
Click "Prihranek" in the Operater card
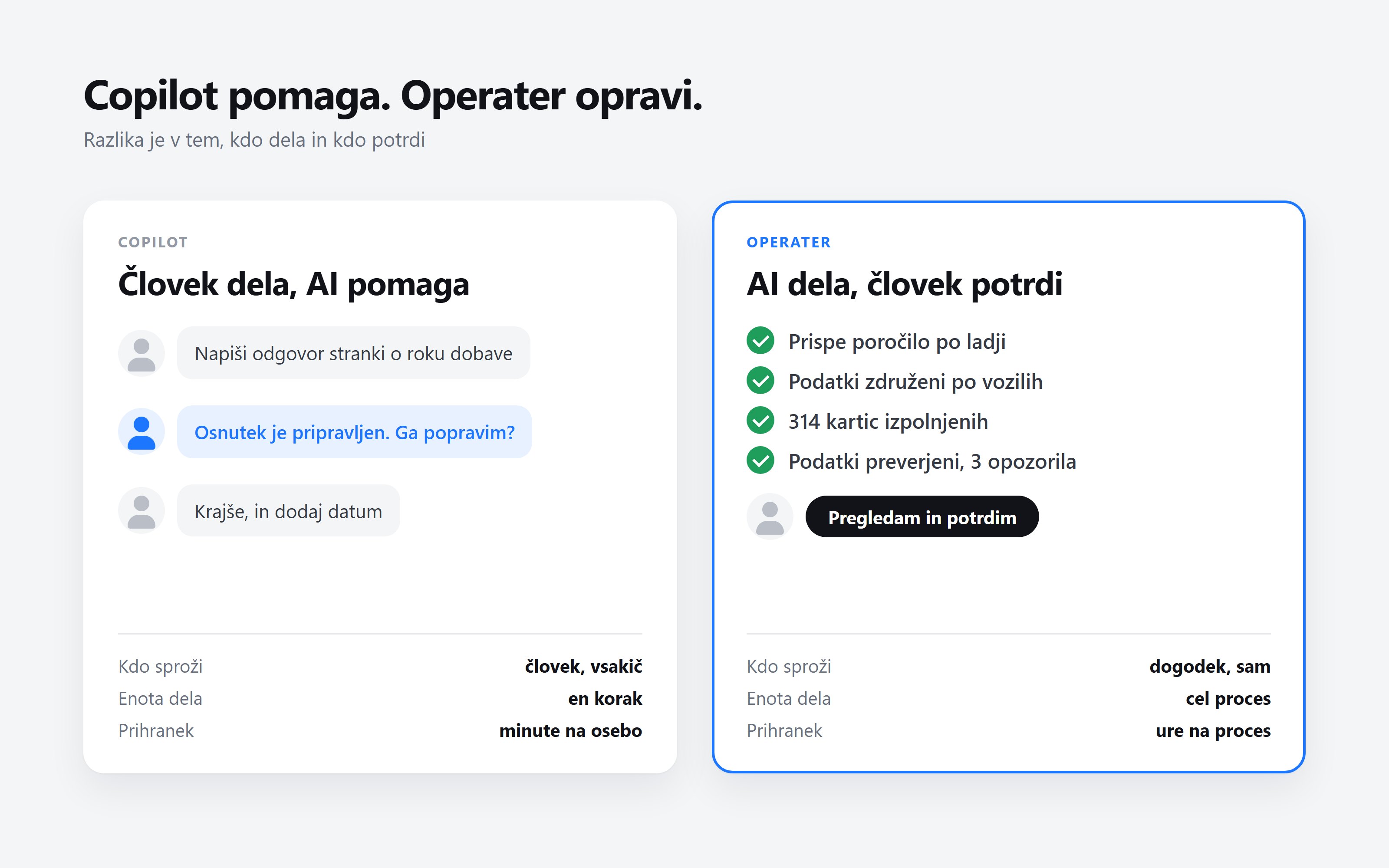coord(785,730)
